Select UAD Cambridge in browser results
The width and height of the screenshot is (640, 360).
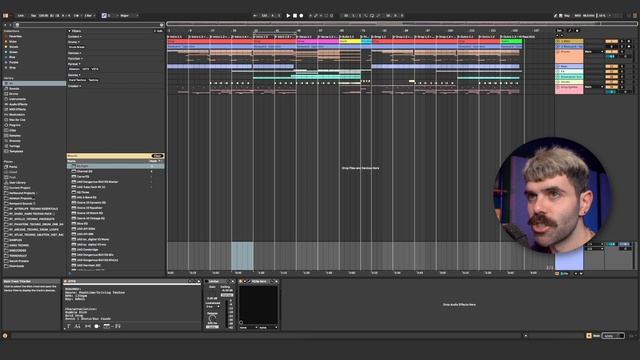[87, 250]
